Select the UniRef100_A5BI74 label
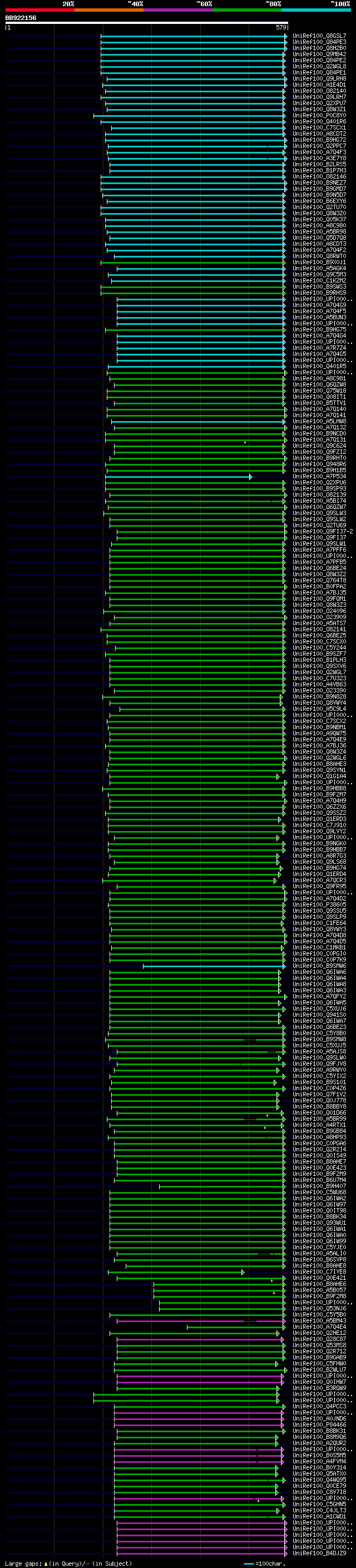Image resolution: width=356 pixels, height=1568 pixels. [x=319, y=501]
